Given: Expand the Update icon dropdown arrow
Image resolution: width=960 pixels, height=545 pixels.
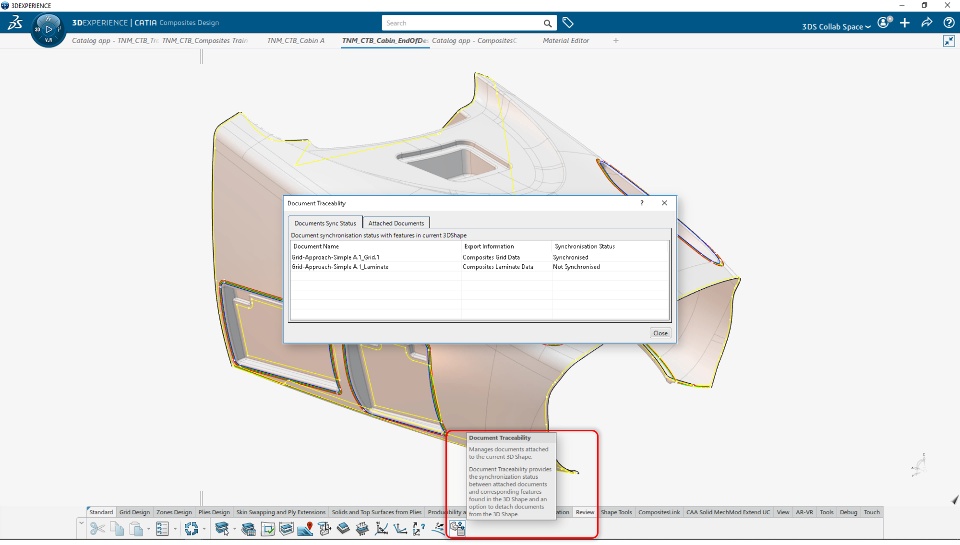Looking at the screenshot, I should [204, 529].
